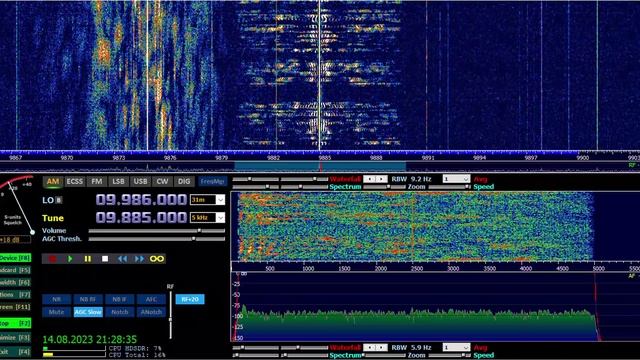Open the FreqMgr frequency manager
This screenshot has height=360, width=640.
[x=213, y=182]
